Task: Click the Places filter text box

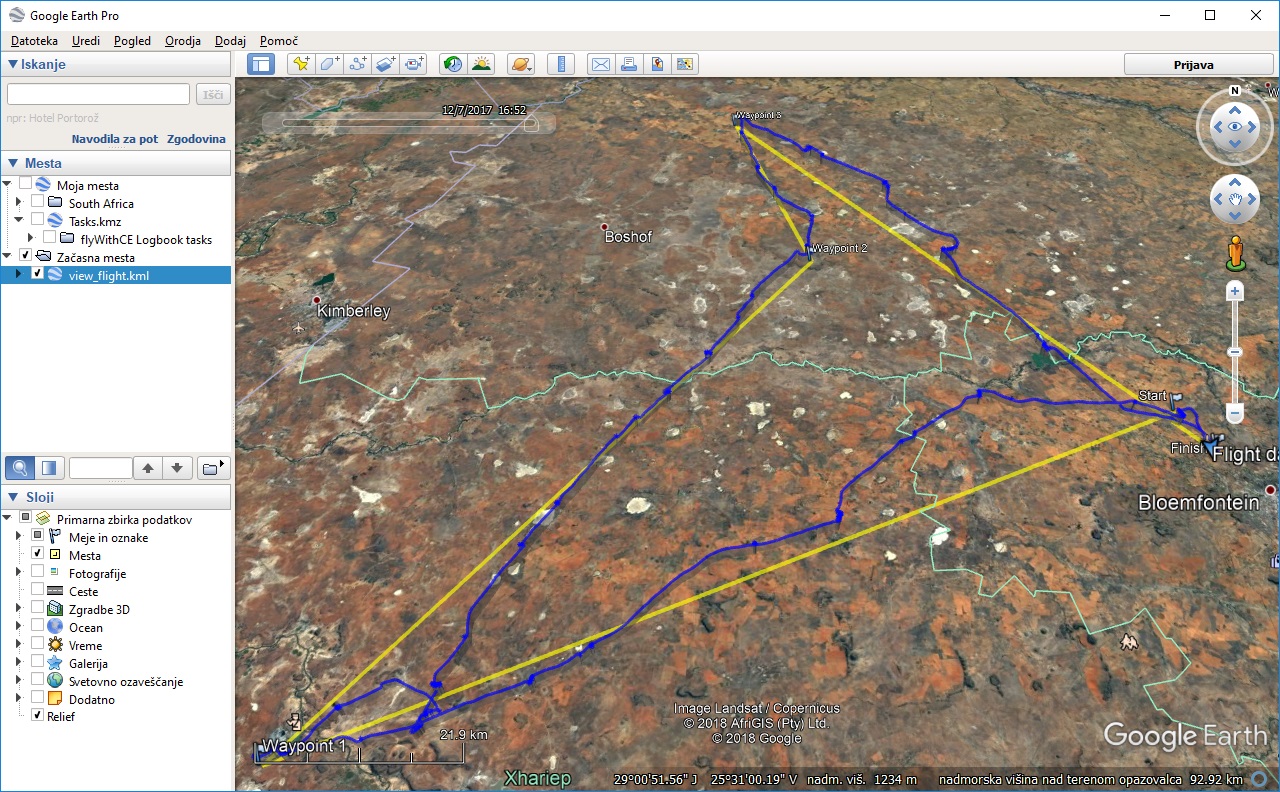Action: [x=101, y=467]
